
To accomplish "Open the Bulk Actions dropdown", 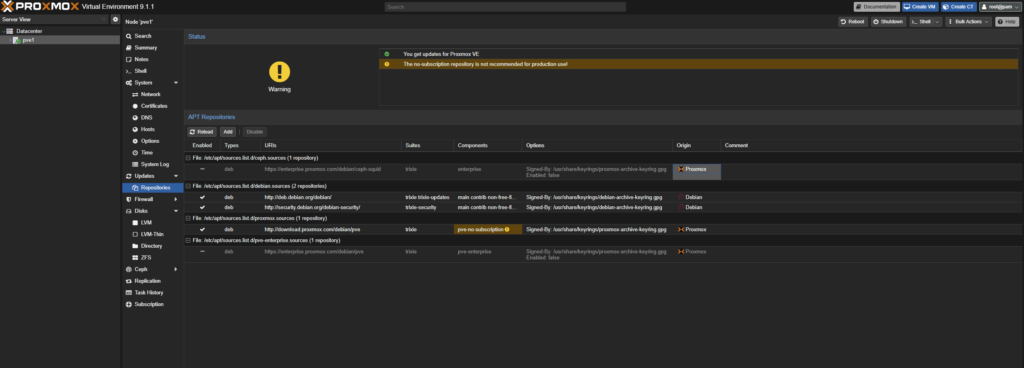I will 968,22.
